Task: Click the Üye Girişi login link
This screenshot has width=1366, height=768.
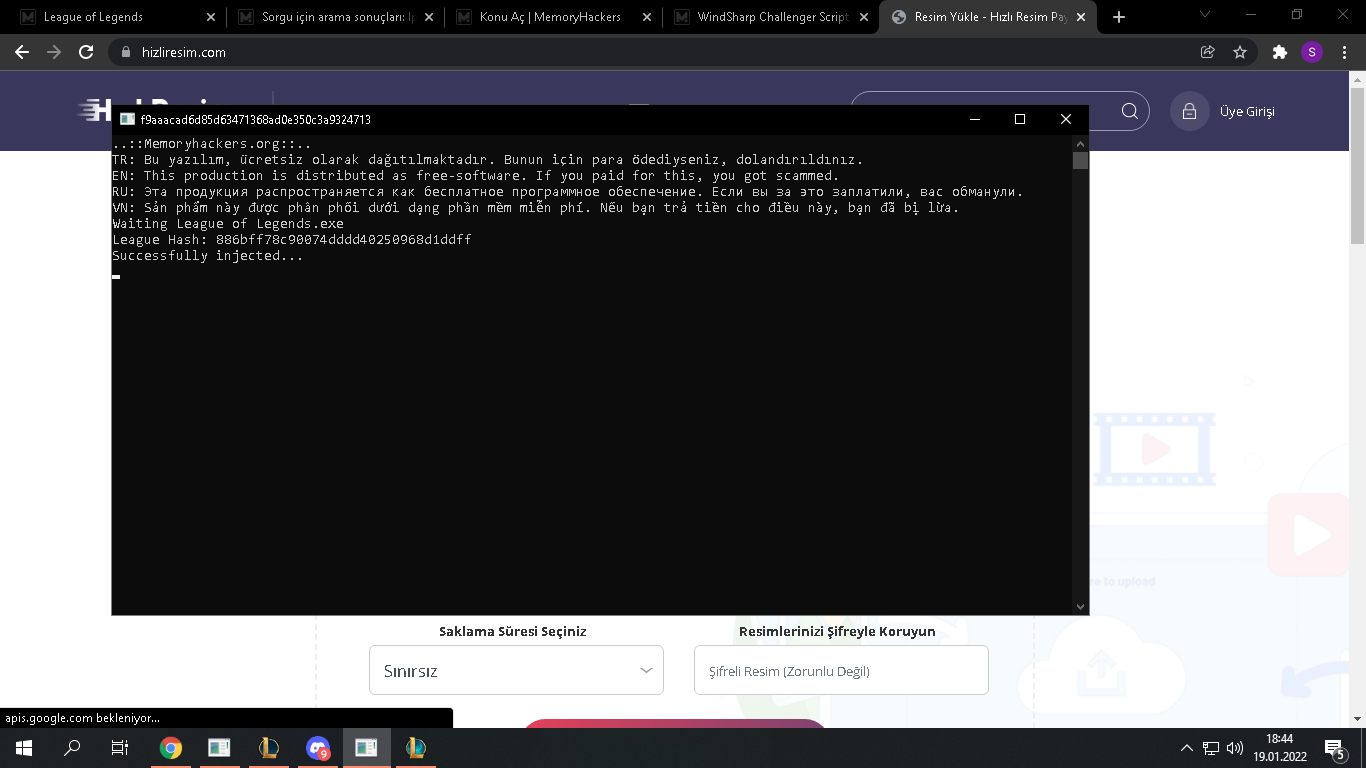Action: coord(1247,112)
